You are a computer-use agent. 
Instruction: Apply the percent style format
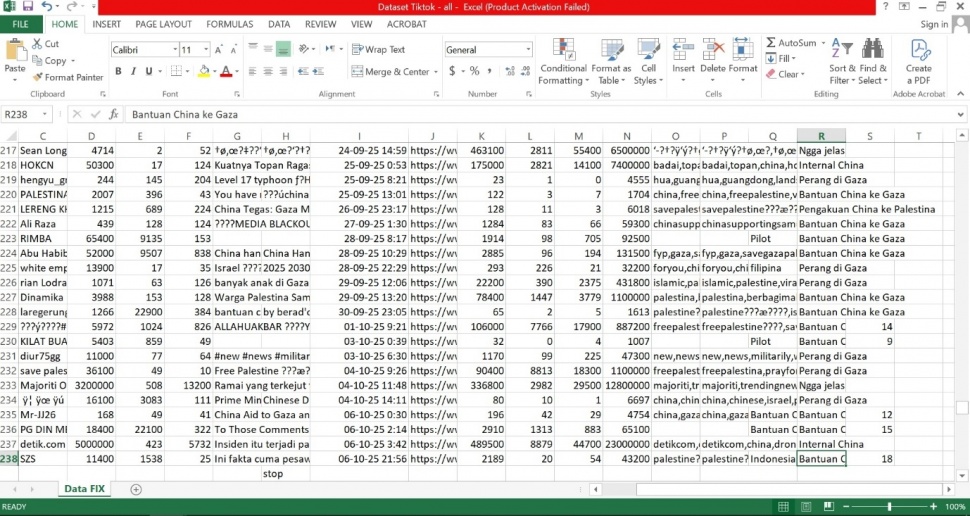point(474,71)
